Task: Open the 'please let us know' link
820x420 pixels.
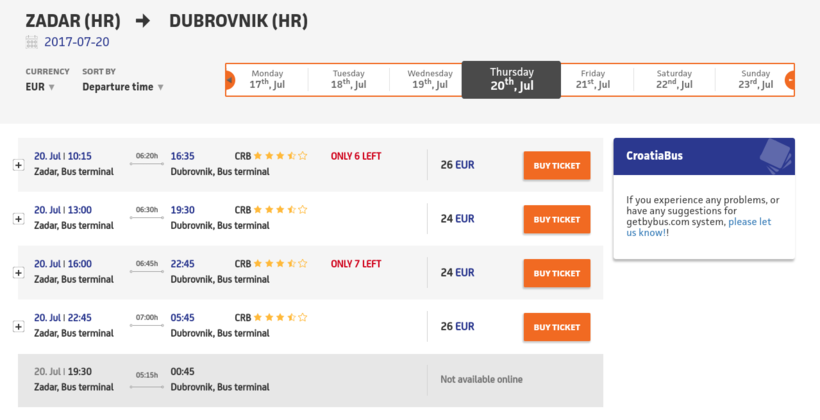Action: (749, 221)
